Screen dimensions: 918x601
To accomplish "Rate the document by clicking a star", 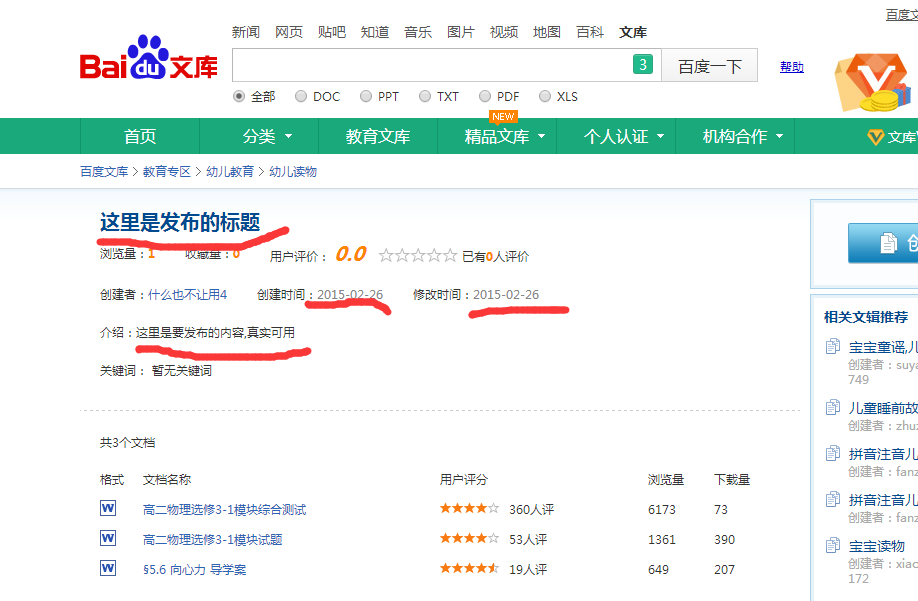I will tap(420, 255).
